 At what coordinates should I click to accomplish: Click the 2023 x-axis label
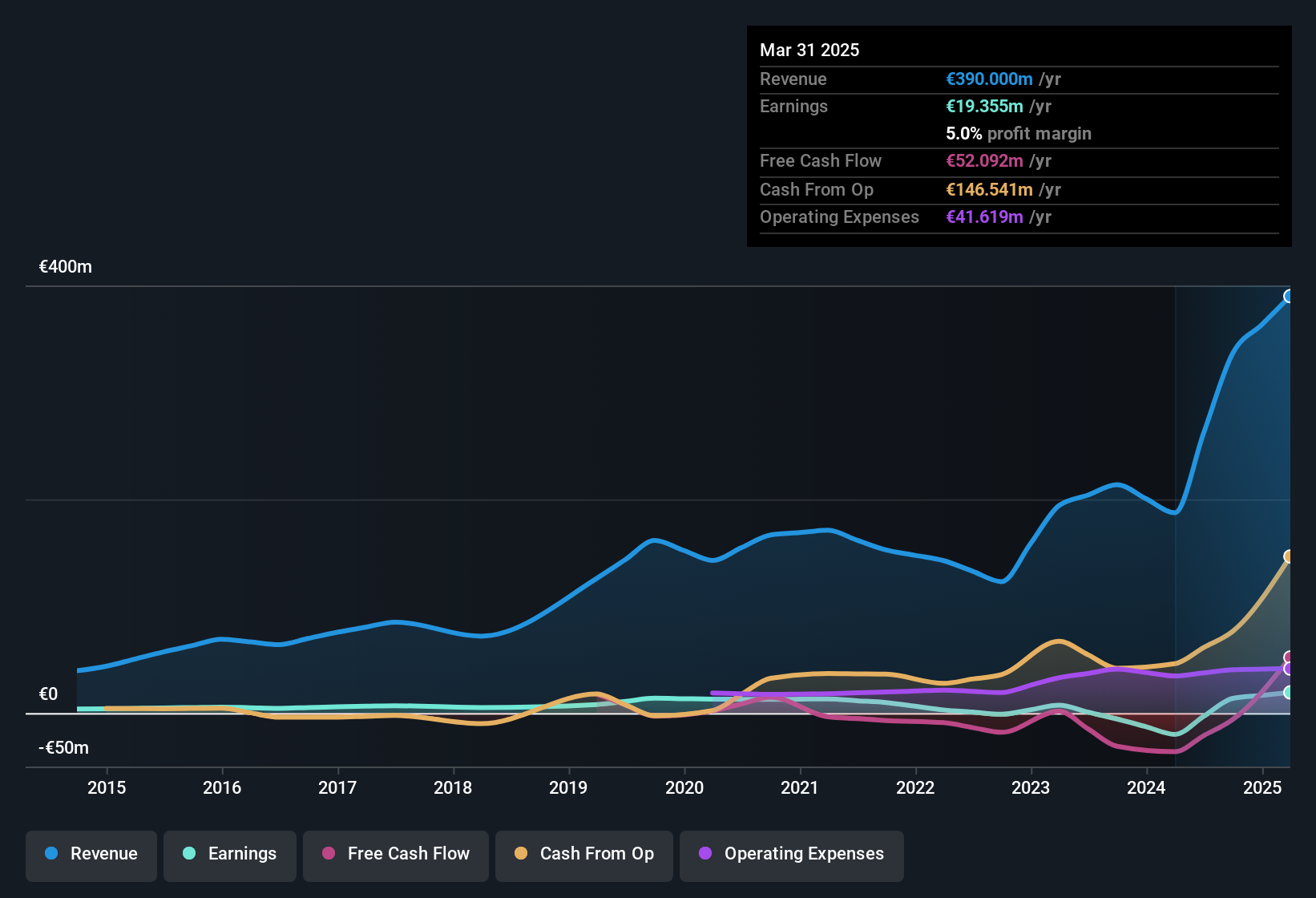[x=1031, y=787]
